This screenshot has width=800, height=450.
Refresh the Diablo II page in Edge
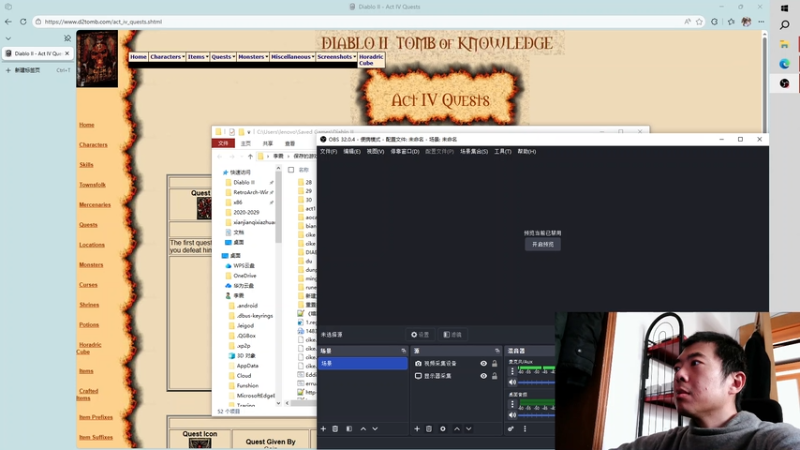tap(23, 21)
